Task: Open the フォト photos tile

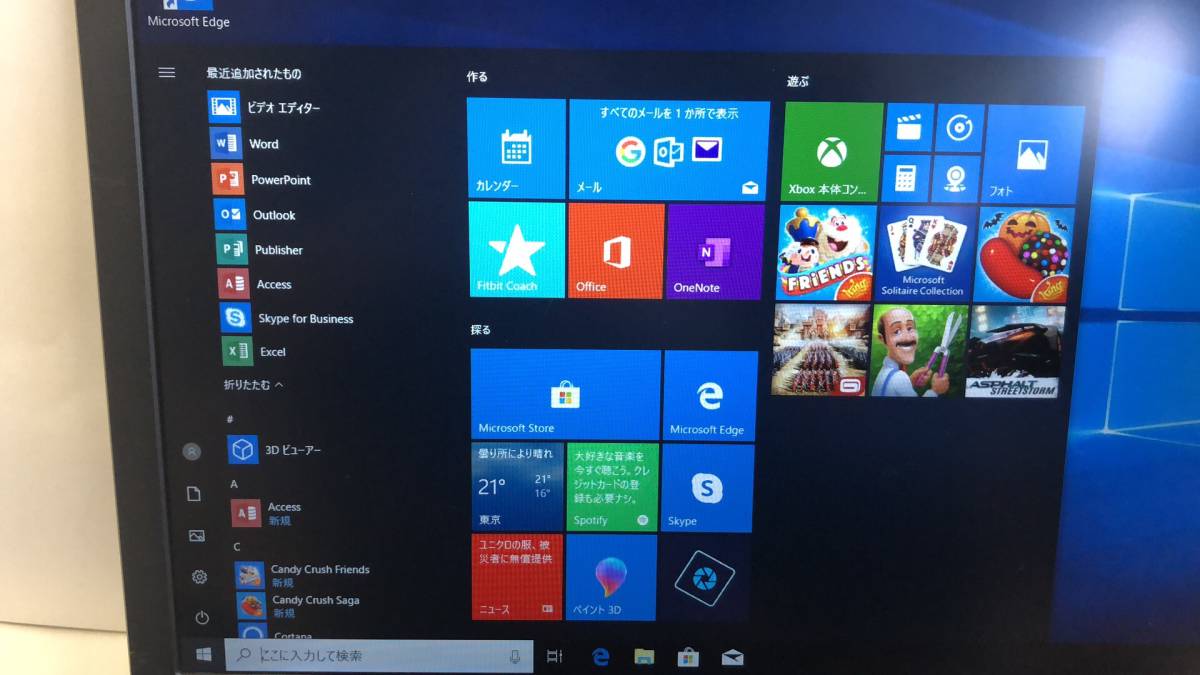Action: click(1034, 155)
